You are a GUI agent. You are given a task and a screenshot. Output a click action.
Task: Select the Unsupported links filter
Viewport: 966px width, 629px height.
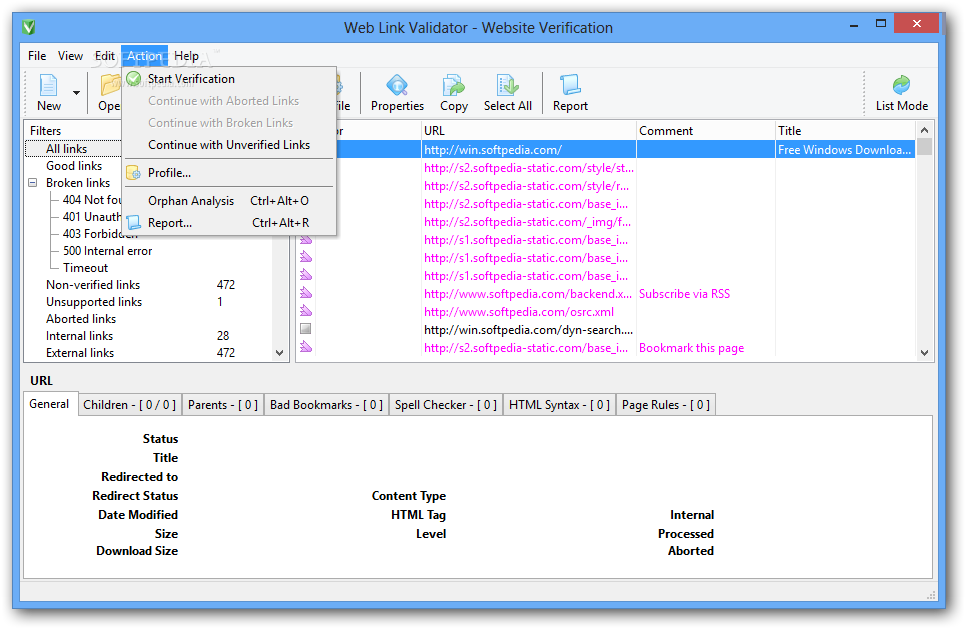pyautogui.click(x=94, y=302)
